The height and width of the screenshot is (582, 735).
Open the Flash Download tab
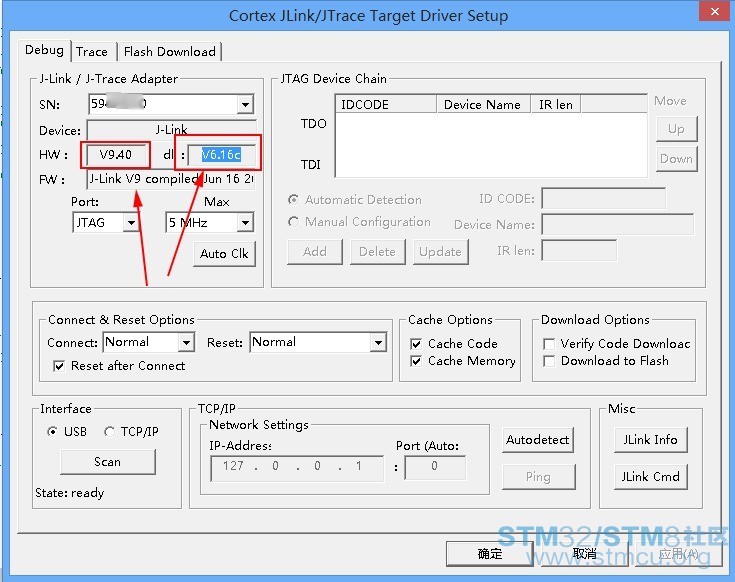coord(170,52)
